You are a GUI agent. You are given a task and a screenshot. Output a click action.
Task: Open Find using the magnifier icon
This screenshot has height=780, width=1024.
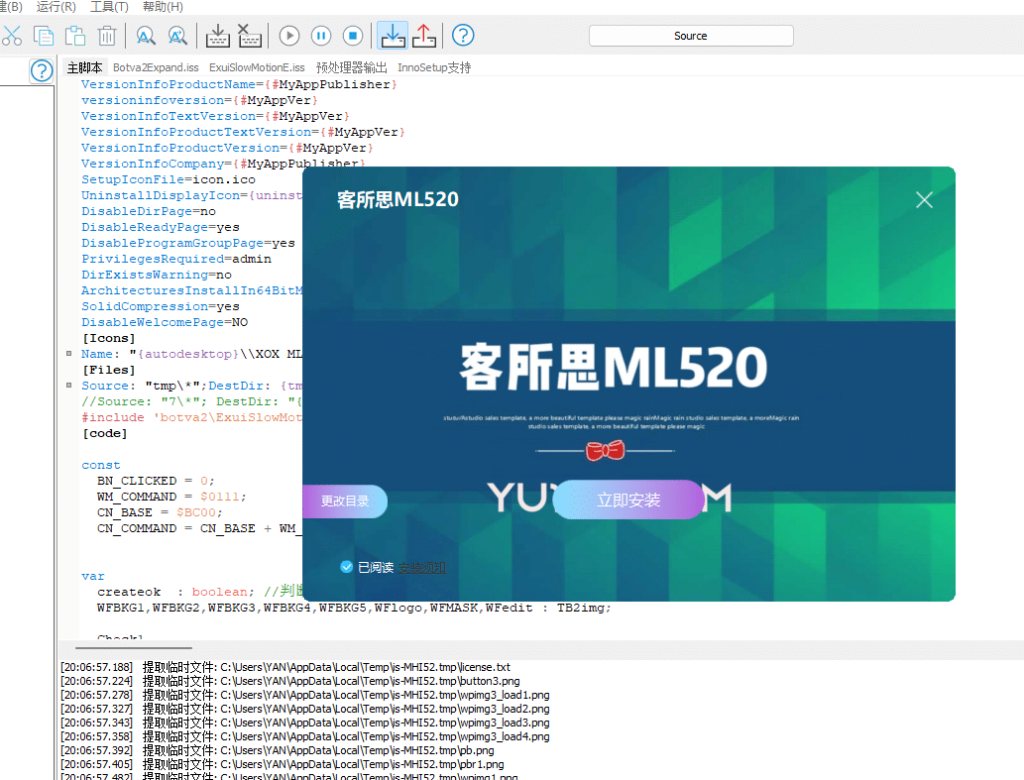tap(145, 35)
